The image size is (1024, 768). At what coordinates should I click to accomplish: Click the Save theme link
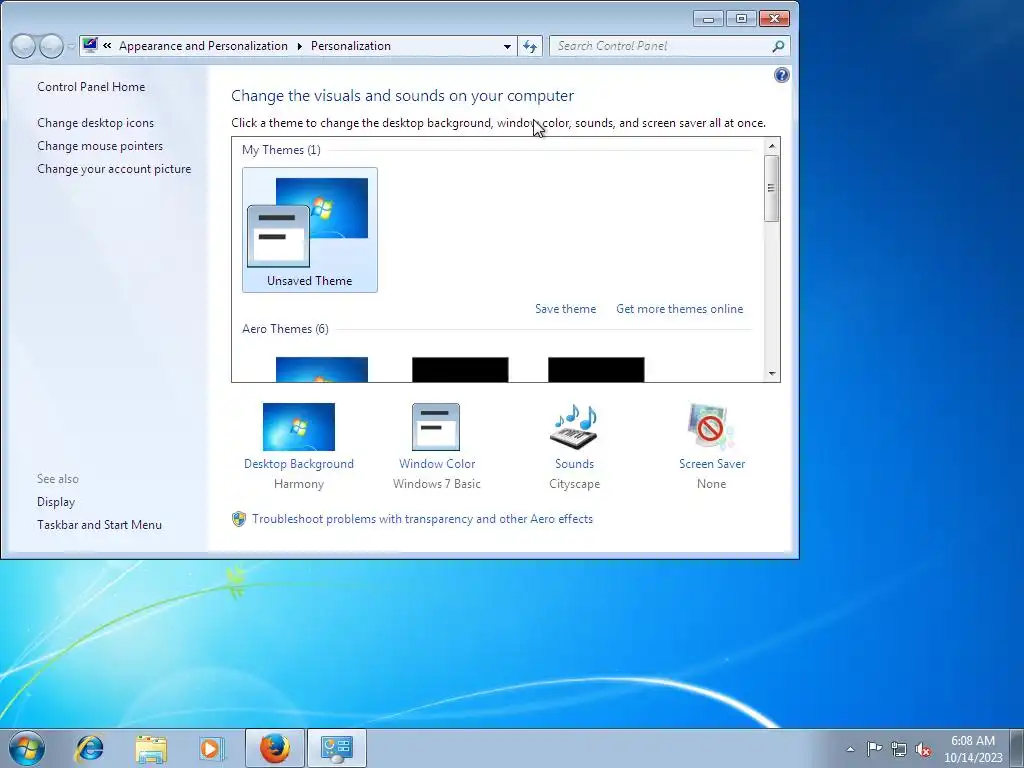566,309
